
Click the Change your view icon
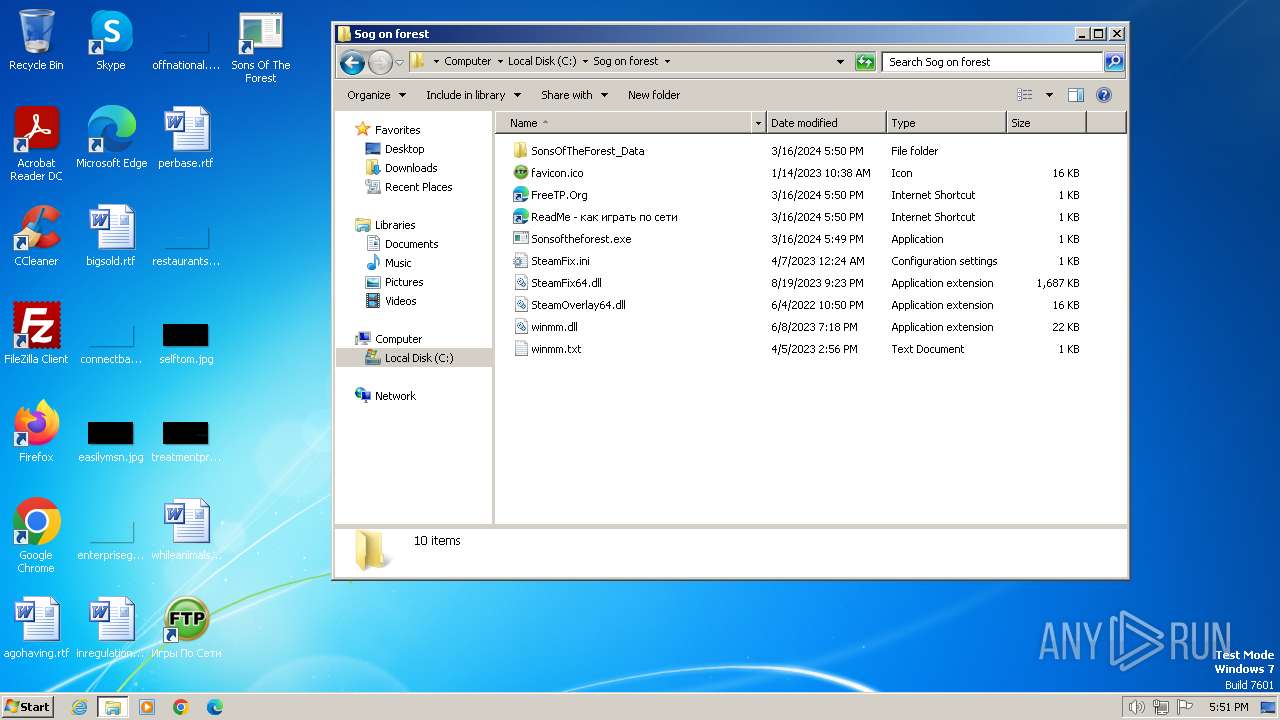pyautogui.click(x=1025, y=95)
